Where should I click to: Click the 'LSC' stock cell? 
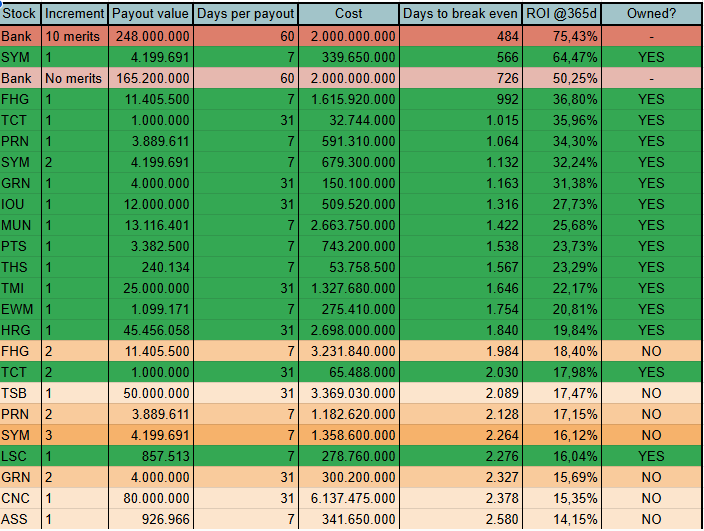[x=21, y=456]
